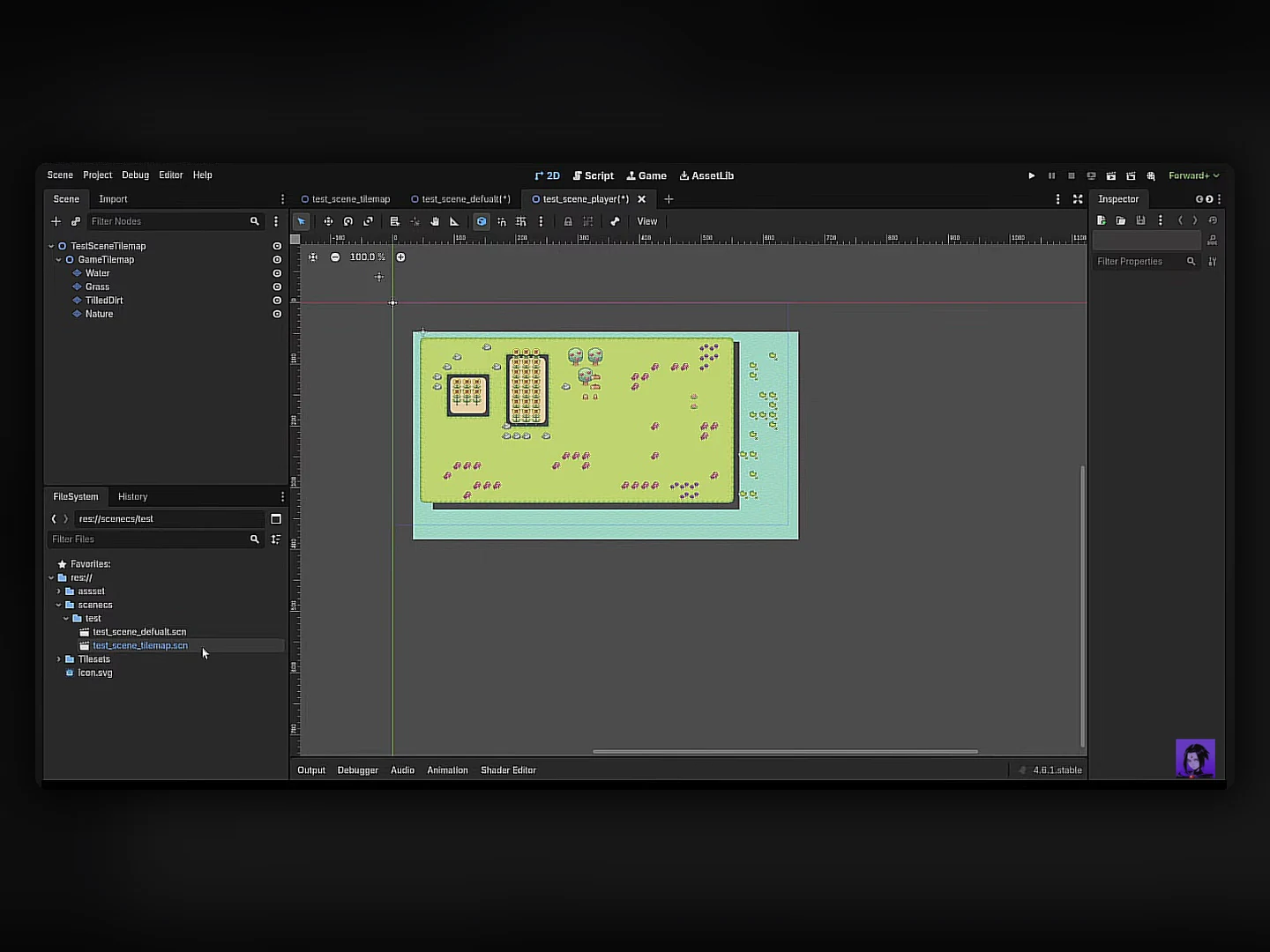
Task: Click the instantiate child scene link icon
Action: coord(76,221)
